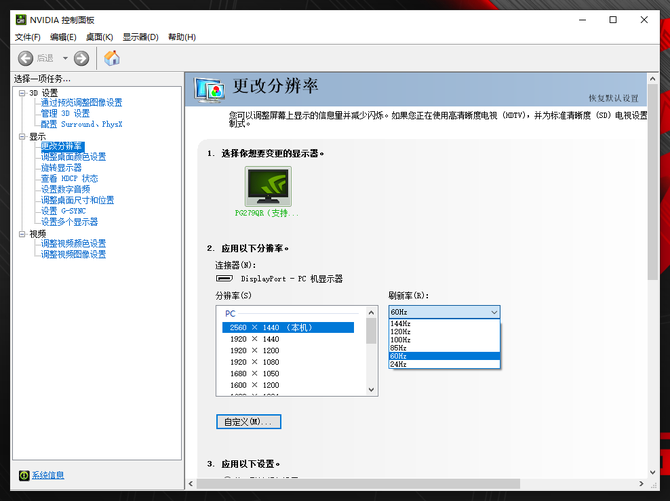670x501 pixels.
Task: Click the 自定义(M)... button
Action: pos(248,421)
